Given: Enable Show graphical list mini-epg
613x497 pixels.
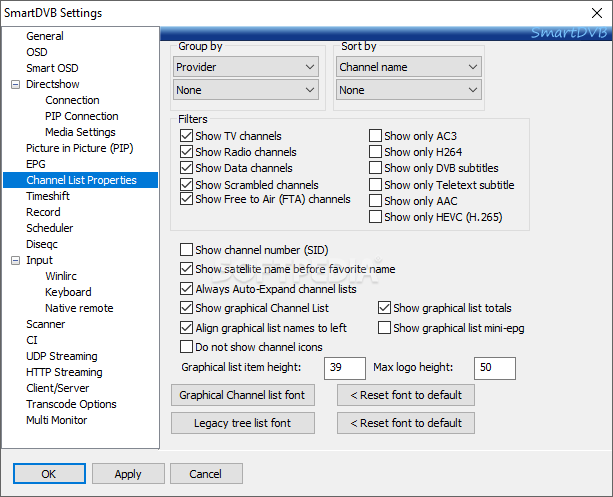Looking at the screenshot, I should 384,328.
